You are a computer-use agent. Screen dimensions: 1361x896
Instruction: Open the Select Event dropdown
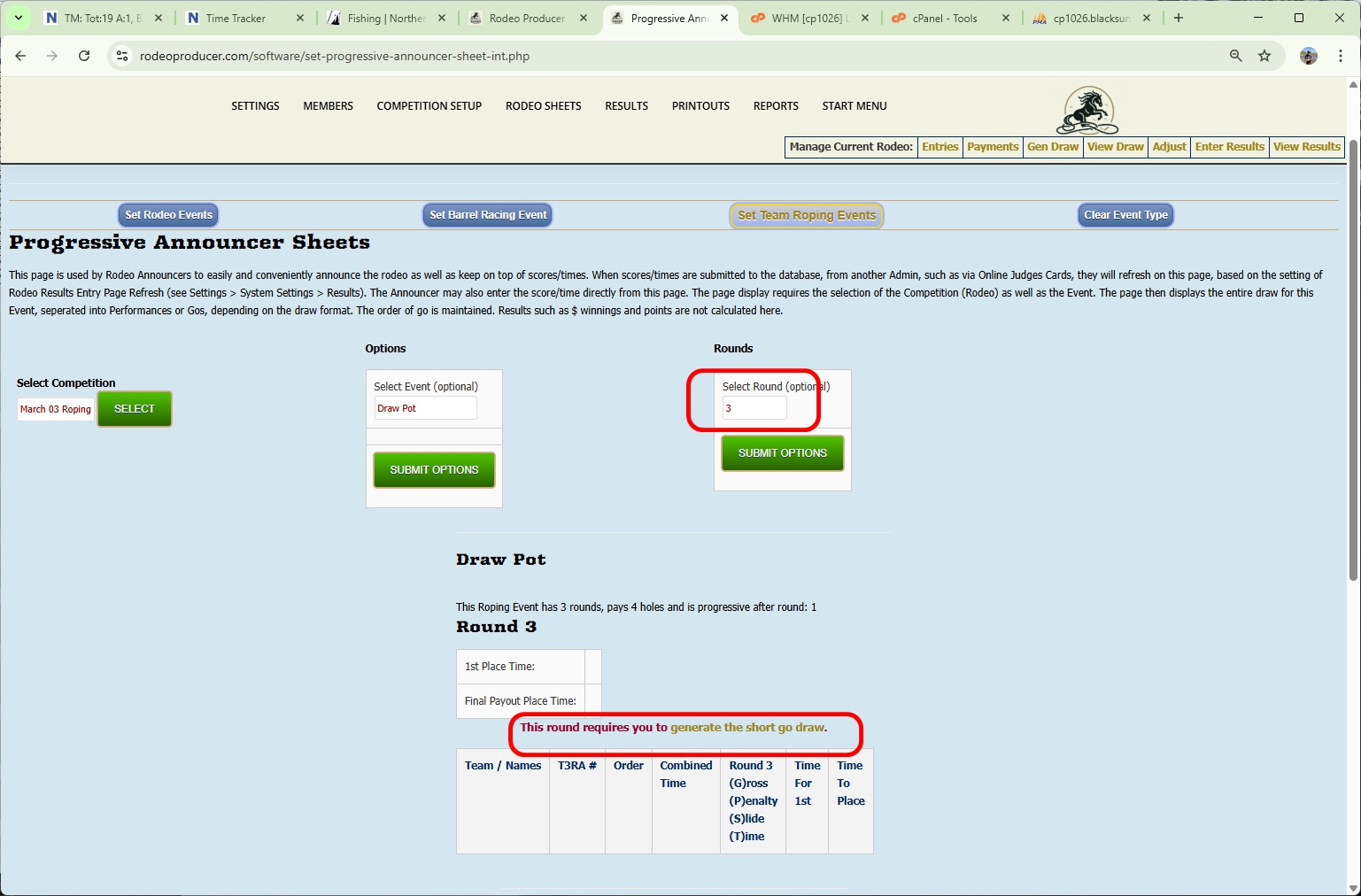tap(425, 408)
